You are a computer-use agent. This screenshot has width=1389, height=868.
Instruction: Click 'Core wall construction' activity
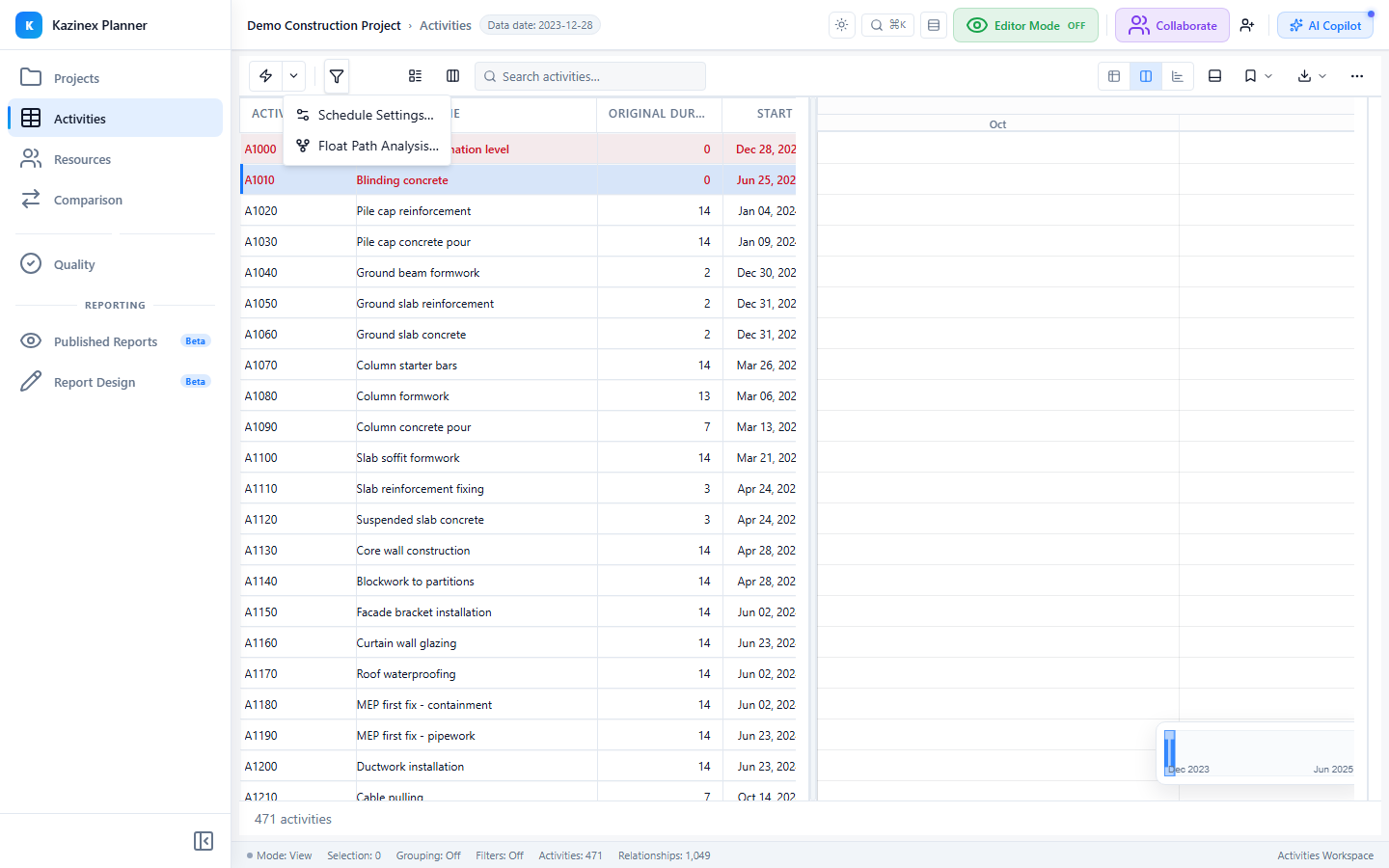point(413,551)
